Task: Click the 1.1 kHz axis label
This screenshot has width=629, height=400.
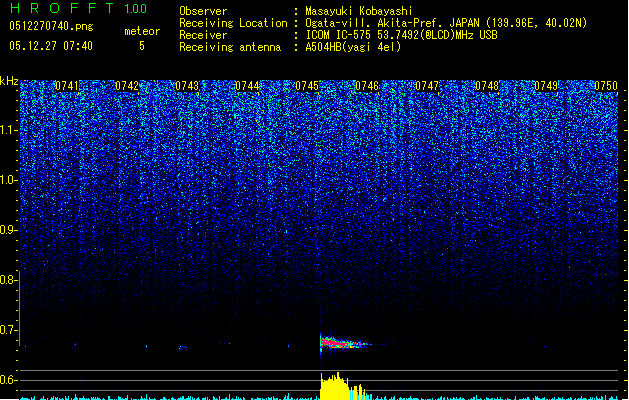Action: tap(9, 130)
